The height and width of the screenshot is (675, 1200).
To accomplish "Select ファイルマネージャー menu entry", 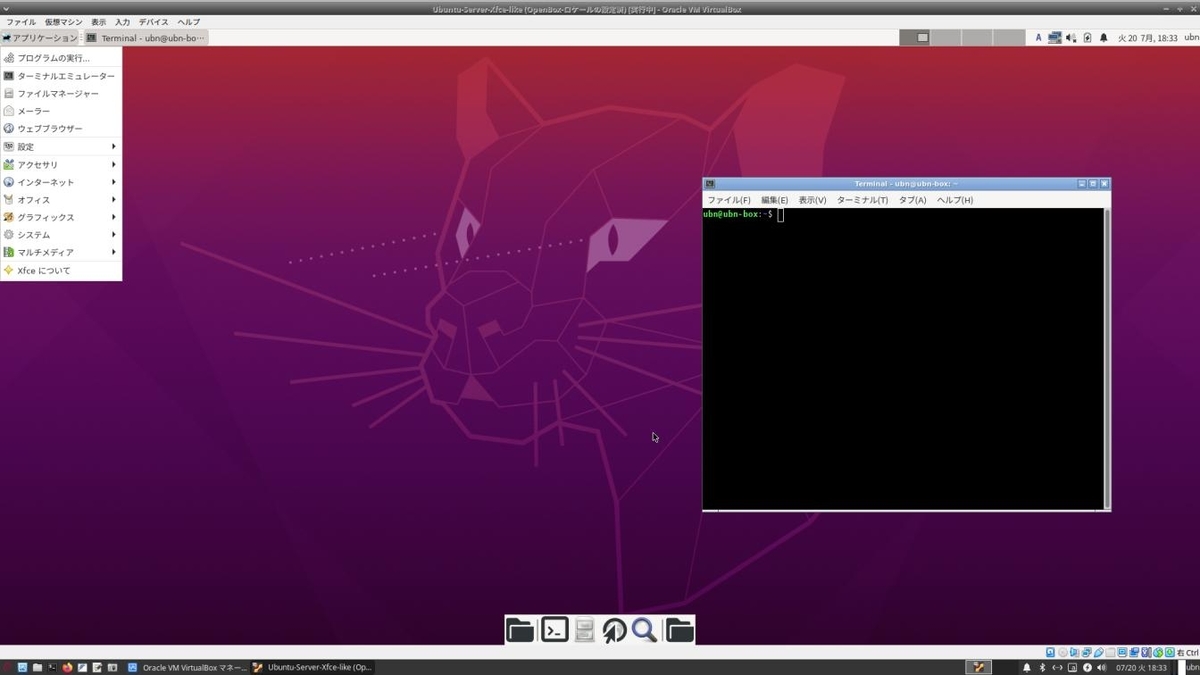I will [61, 93].
